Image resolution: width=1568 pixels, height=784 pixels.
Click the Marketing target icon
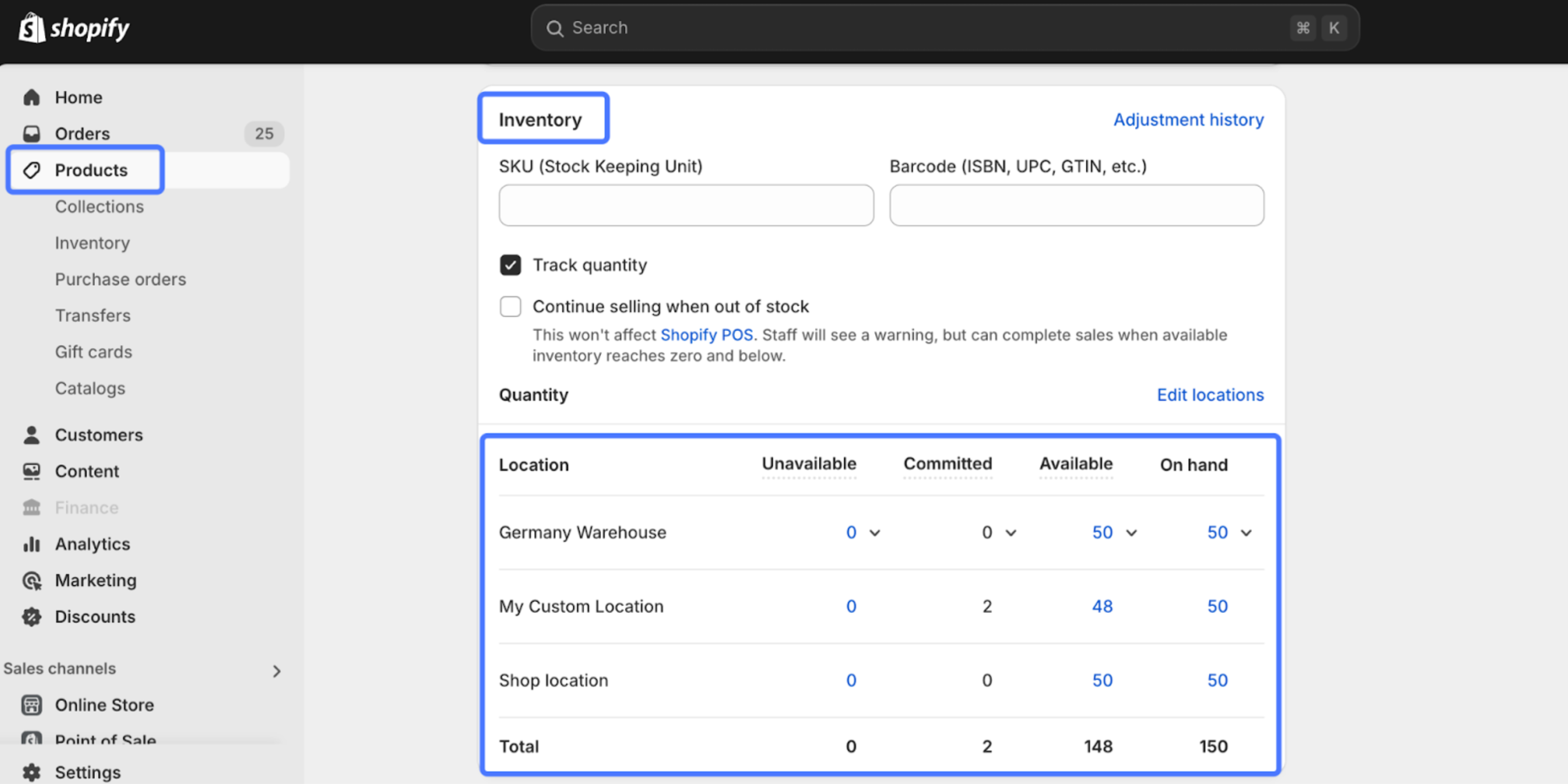pyautogui.click(x=31, y=580)
